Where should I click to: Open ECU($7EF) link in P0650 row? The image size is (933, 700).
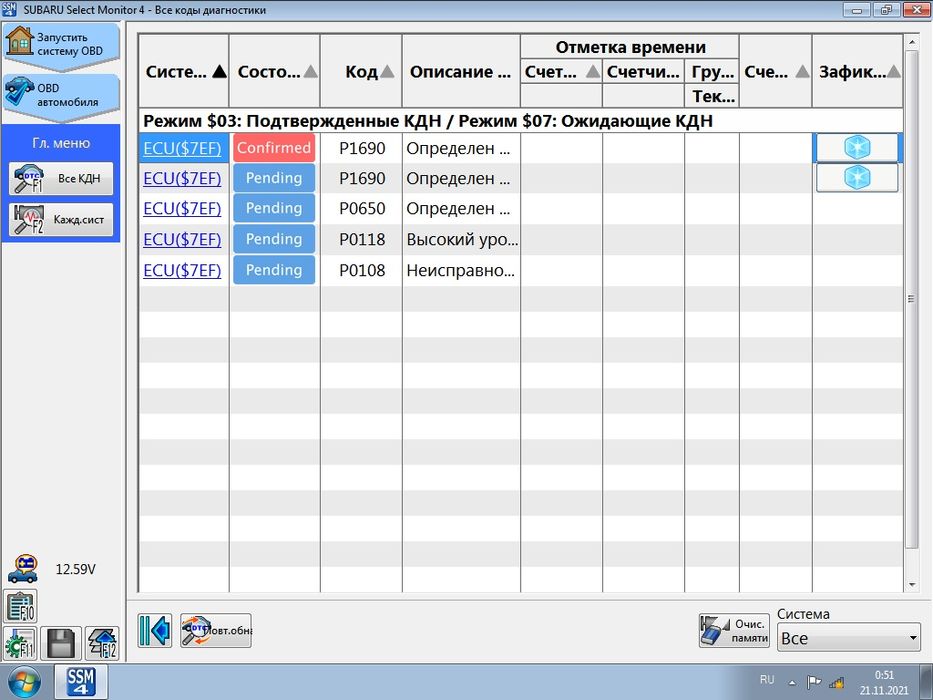click(182, 208)
